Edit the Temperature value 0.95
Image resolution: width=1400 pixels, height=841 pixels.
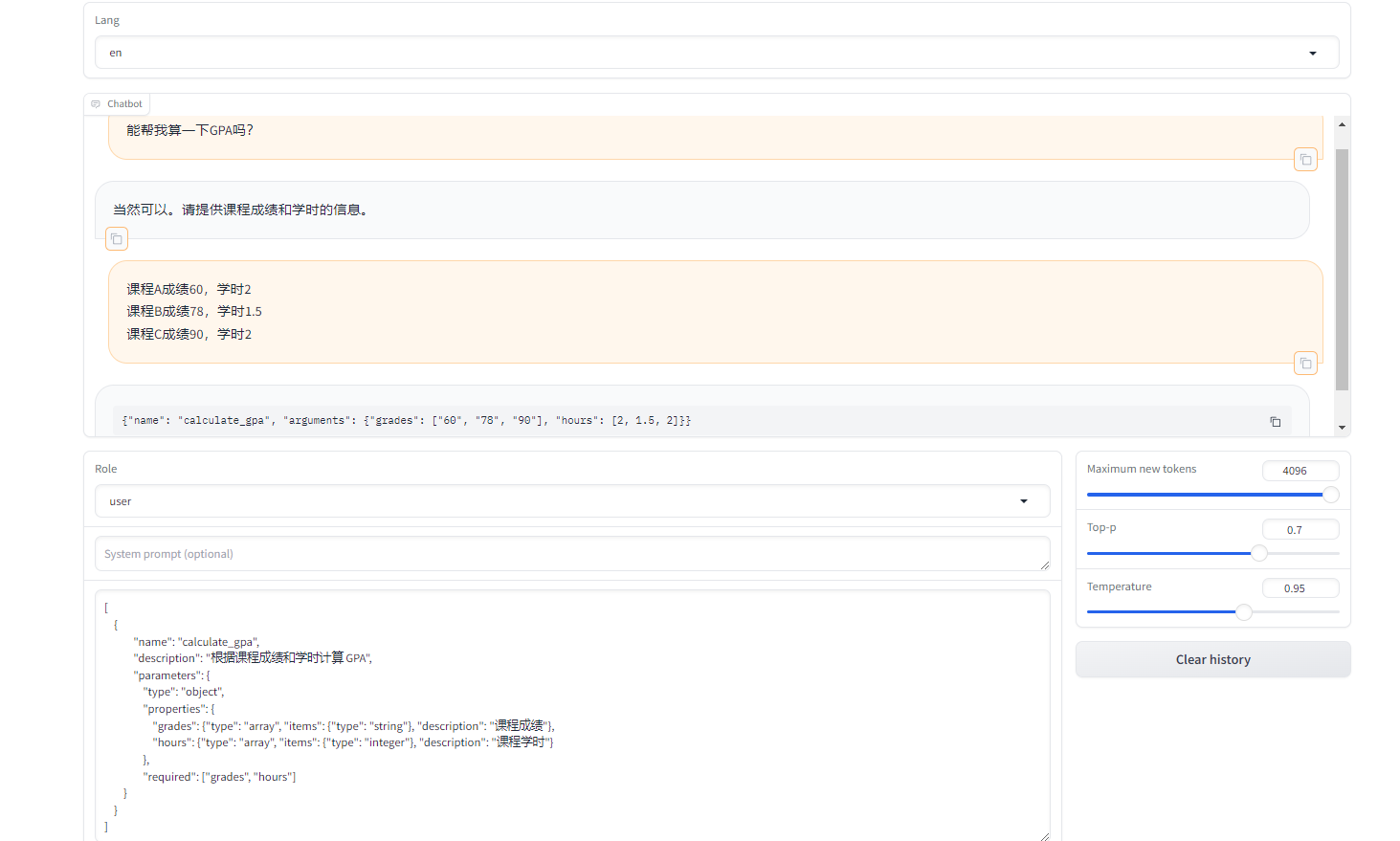[1300, 588]
